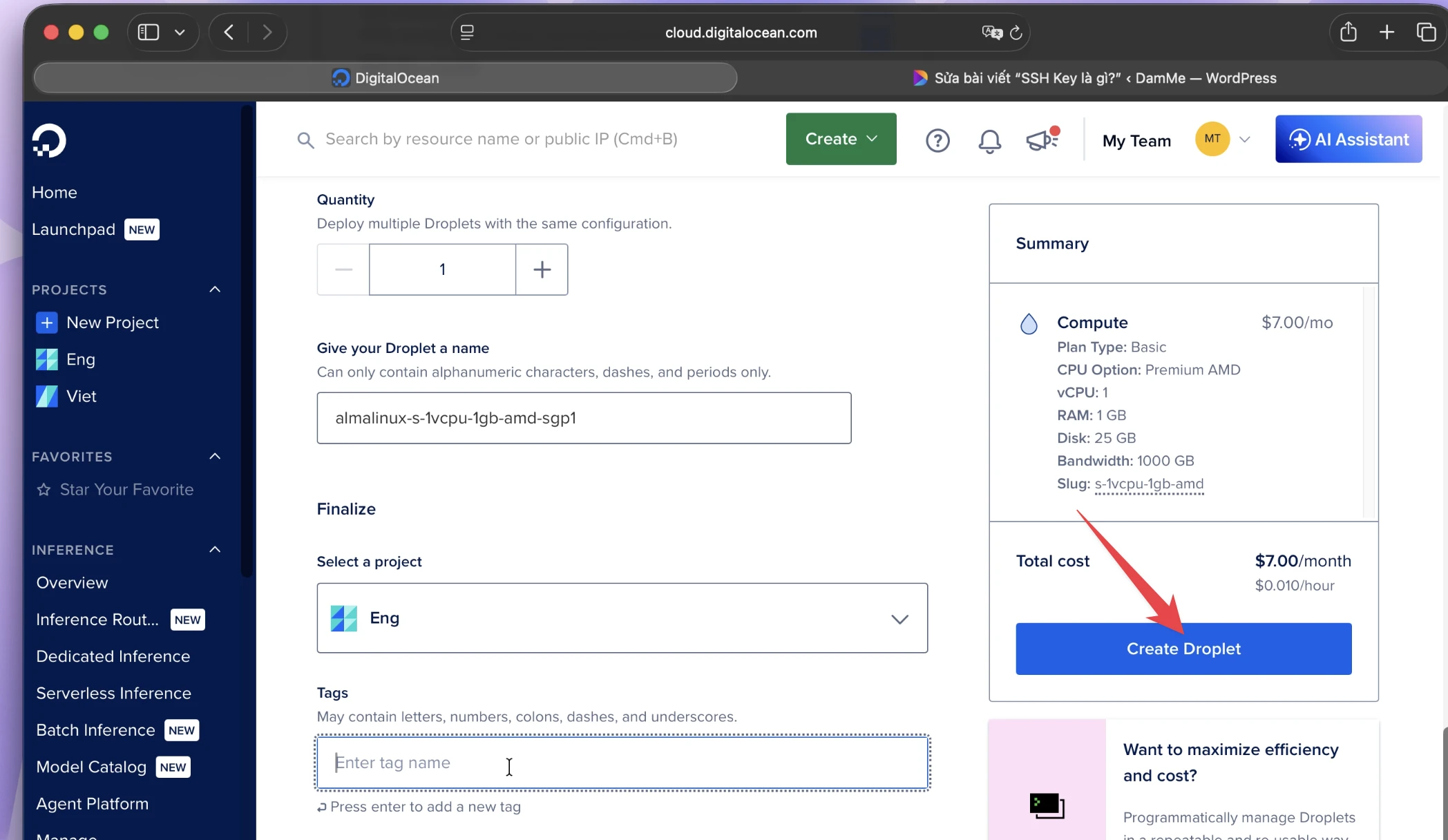The height and width of the screenshot is (840, 1448).
Task: Click the star icon beside Star Your Favorite
Action: coord(44,490)
